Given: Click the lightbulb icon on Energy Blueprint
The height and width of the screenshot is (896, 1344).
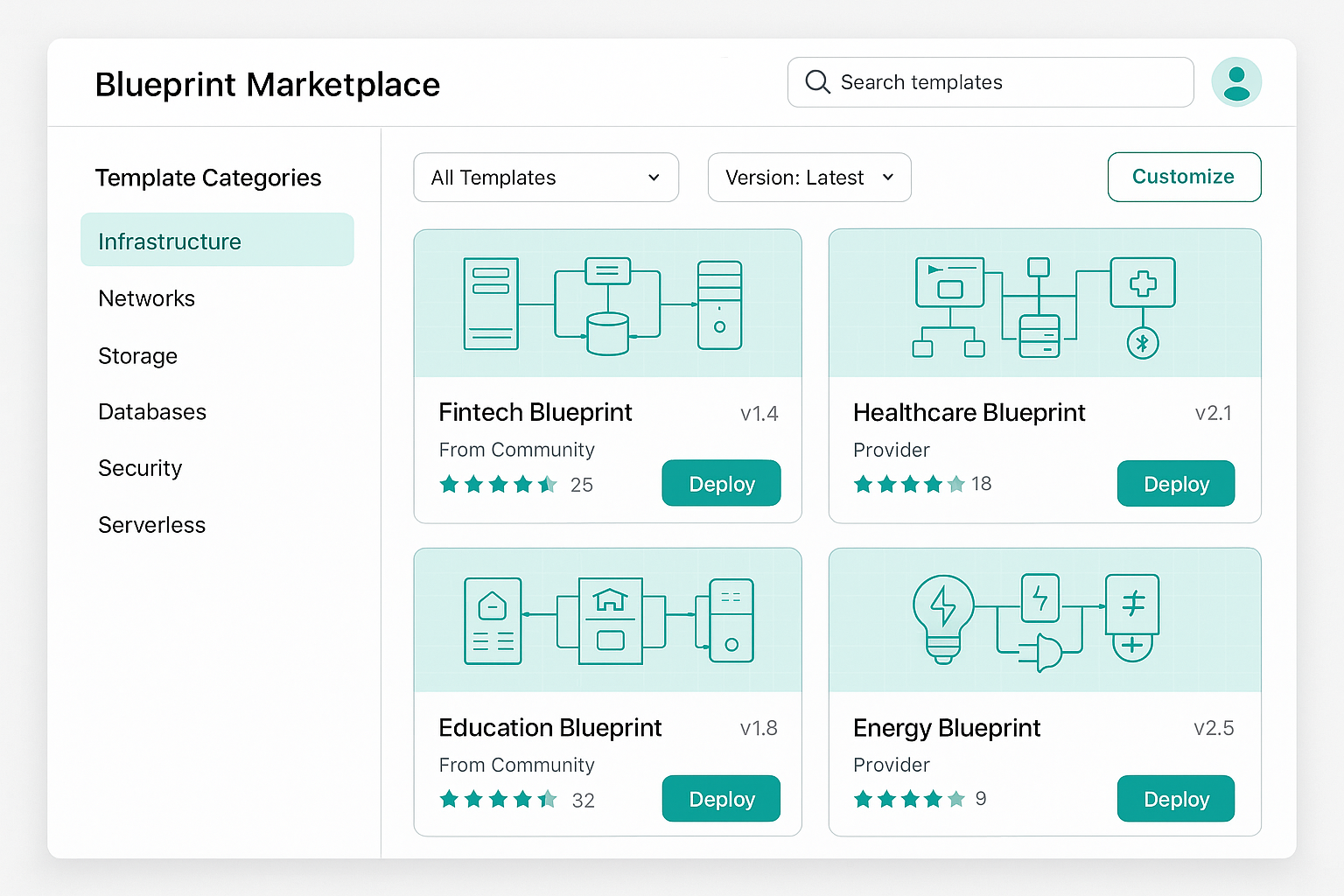Looking at the screenshot, I should (x=943, y=617).
